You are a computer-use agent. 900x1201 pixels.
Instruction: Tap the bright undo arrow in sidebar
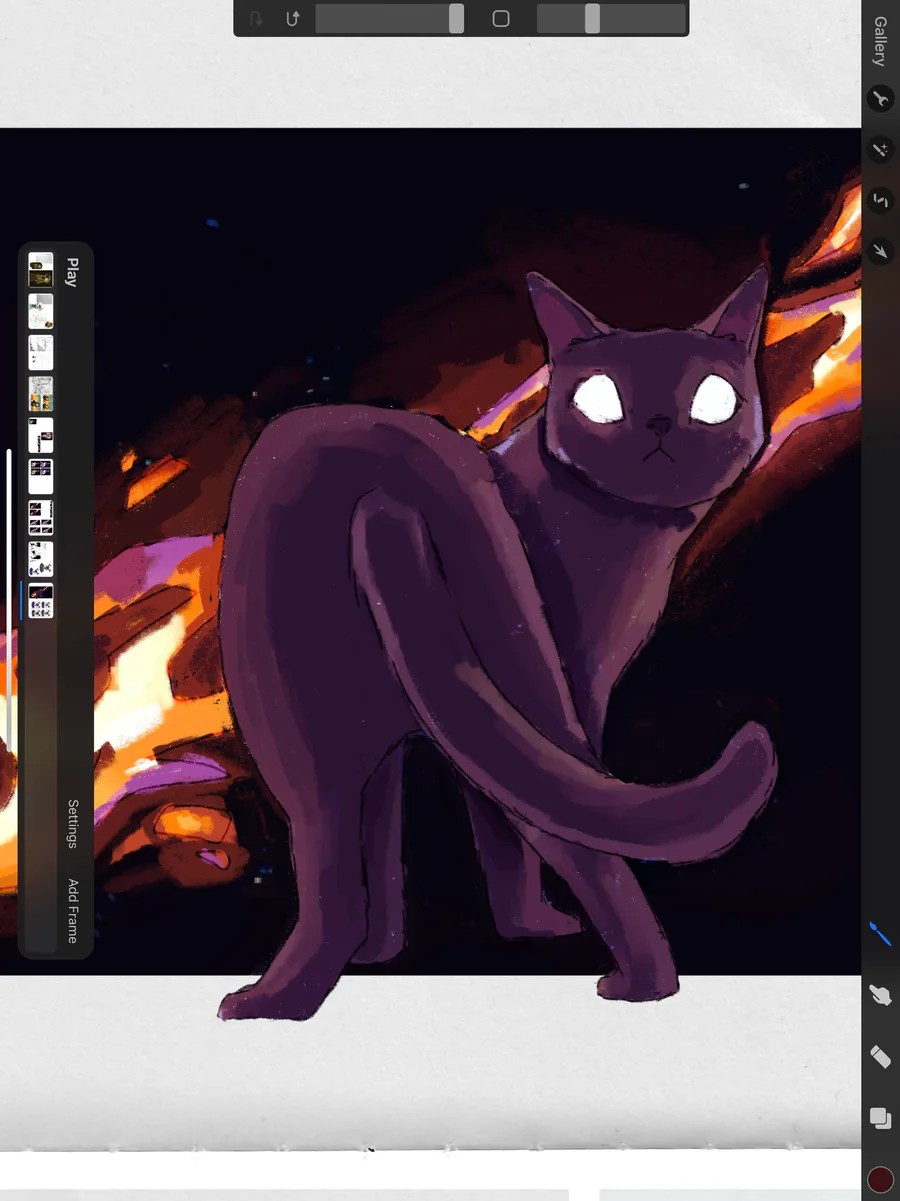coord(293,19)
